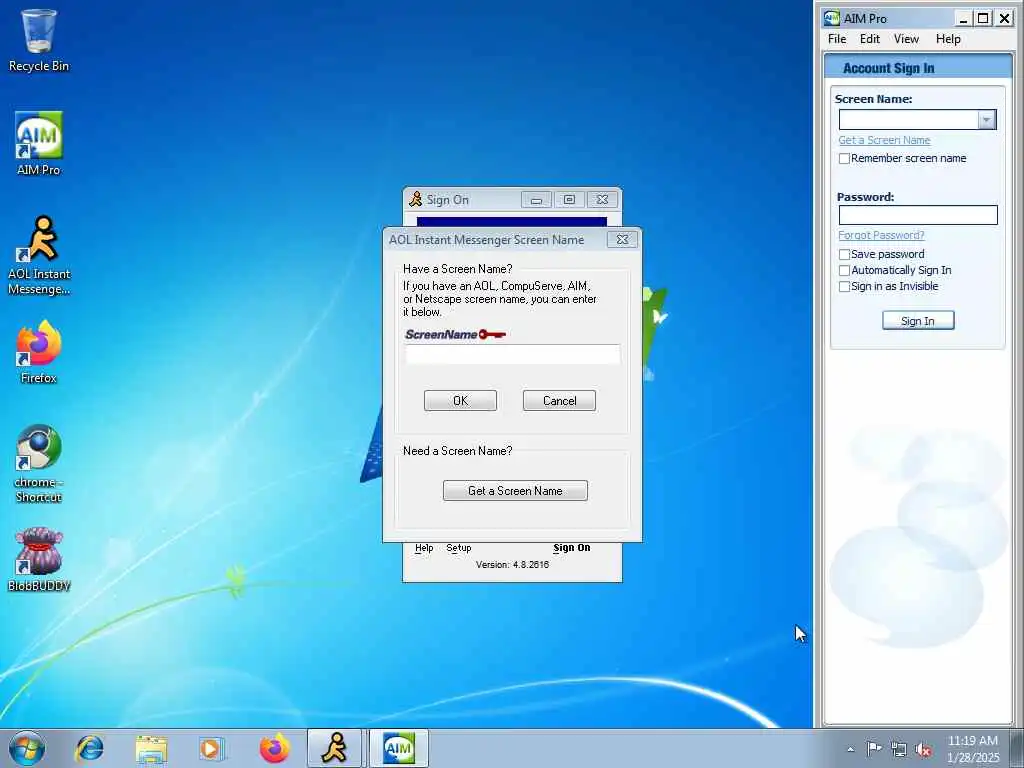Click the Version: 4.8.2616 text
The image size is (1024, 768).
tap(512, 565)
